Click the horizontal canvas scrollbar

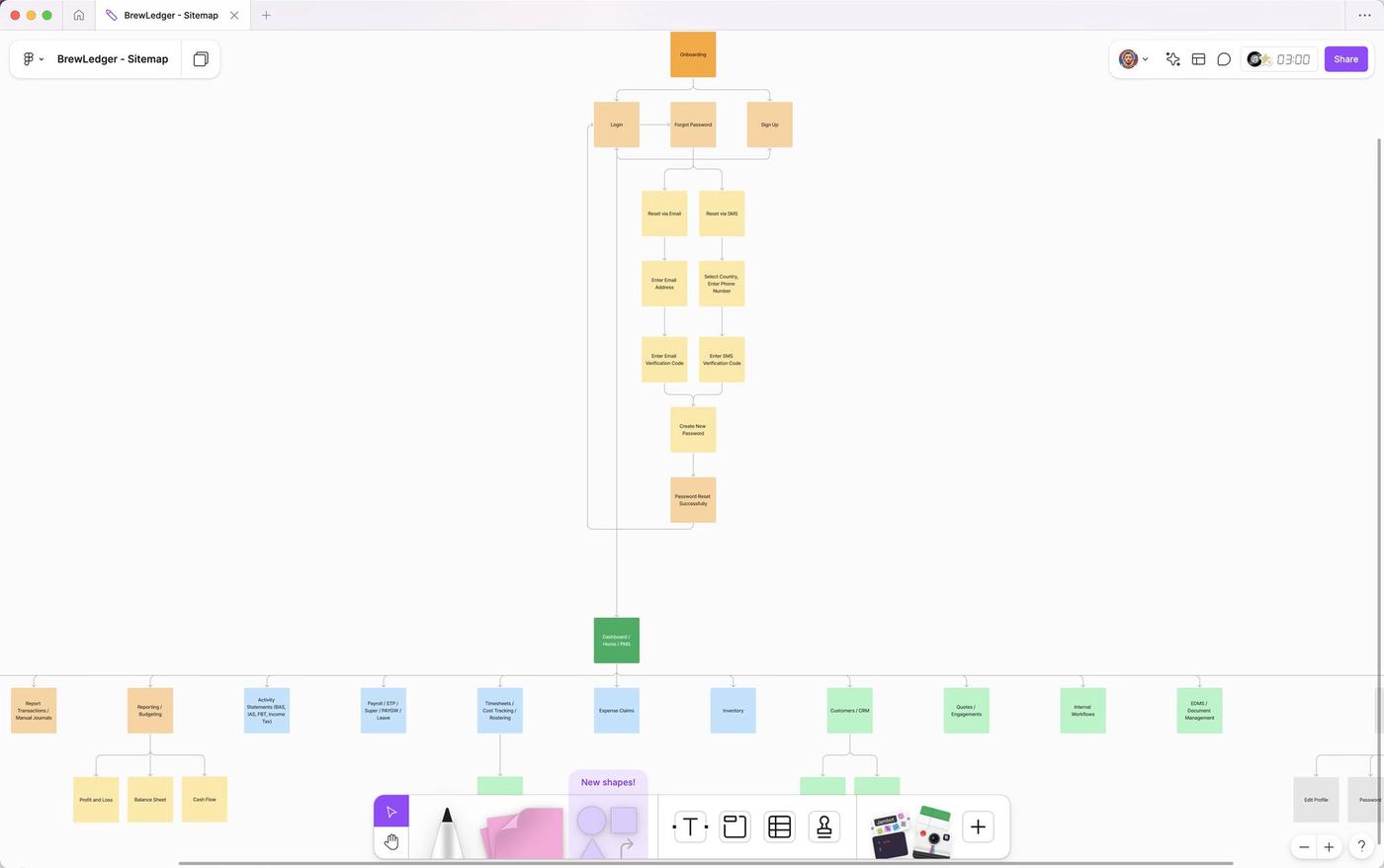click(706, 863)
